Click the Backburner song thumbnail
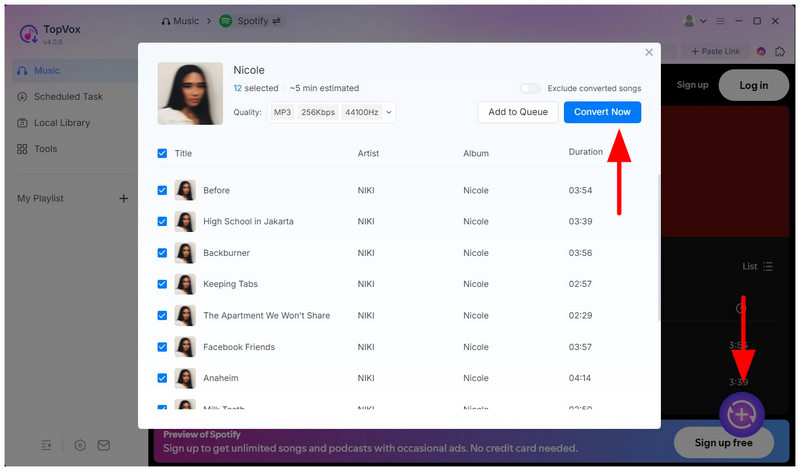Screen dimensions: 800x471 tap(185, 253)
